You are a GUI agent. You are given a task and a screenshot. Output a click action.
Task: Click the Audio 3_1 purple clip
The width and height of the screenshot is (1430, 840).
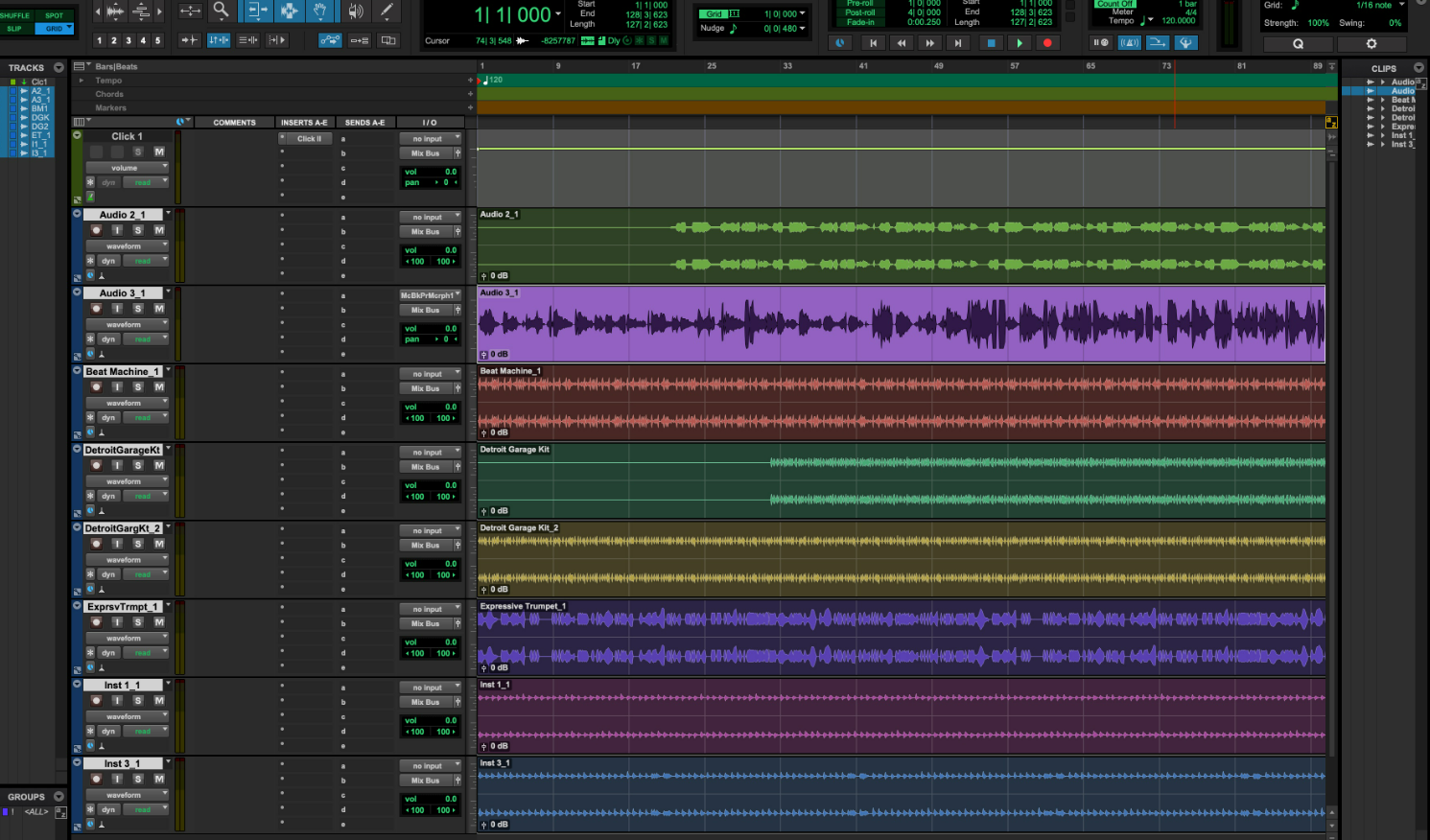[x=902, y=324]
